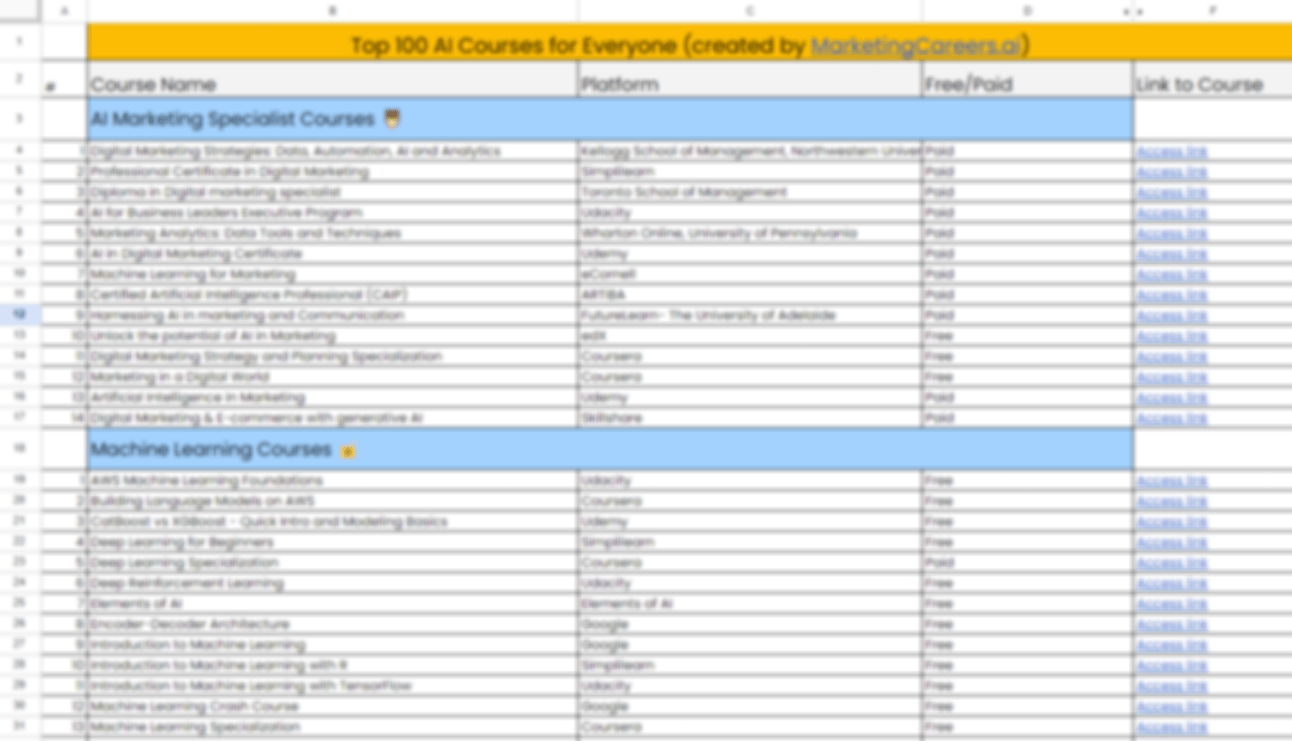Open the MarketingCareers.ai link in the title
Image resolution: width=1292 pixels, height=741 pixels.
tap(916, 46)
